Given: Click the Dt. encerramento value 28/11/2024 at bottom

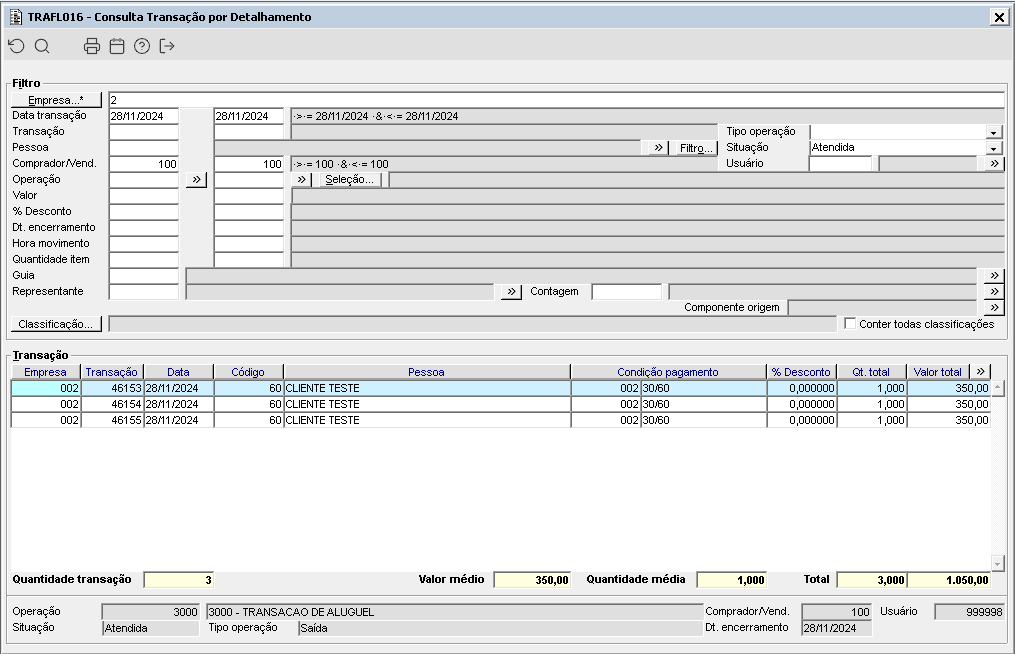Looking at the screenshot, I should point(837,628).
